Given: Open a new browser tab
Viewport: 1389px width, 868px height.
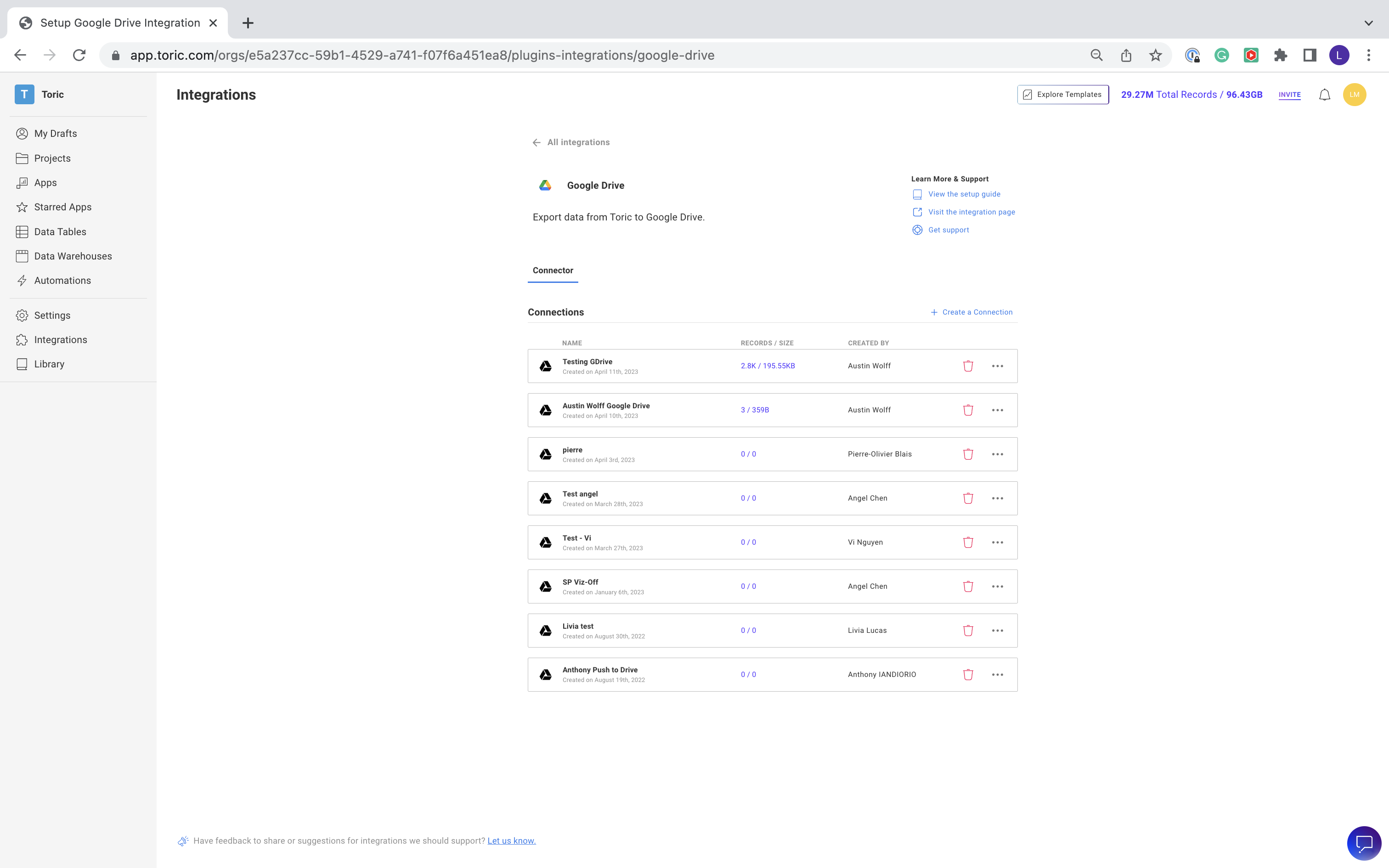Looking at the screenshot, I should coord(248,23).
